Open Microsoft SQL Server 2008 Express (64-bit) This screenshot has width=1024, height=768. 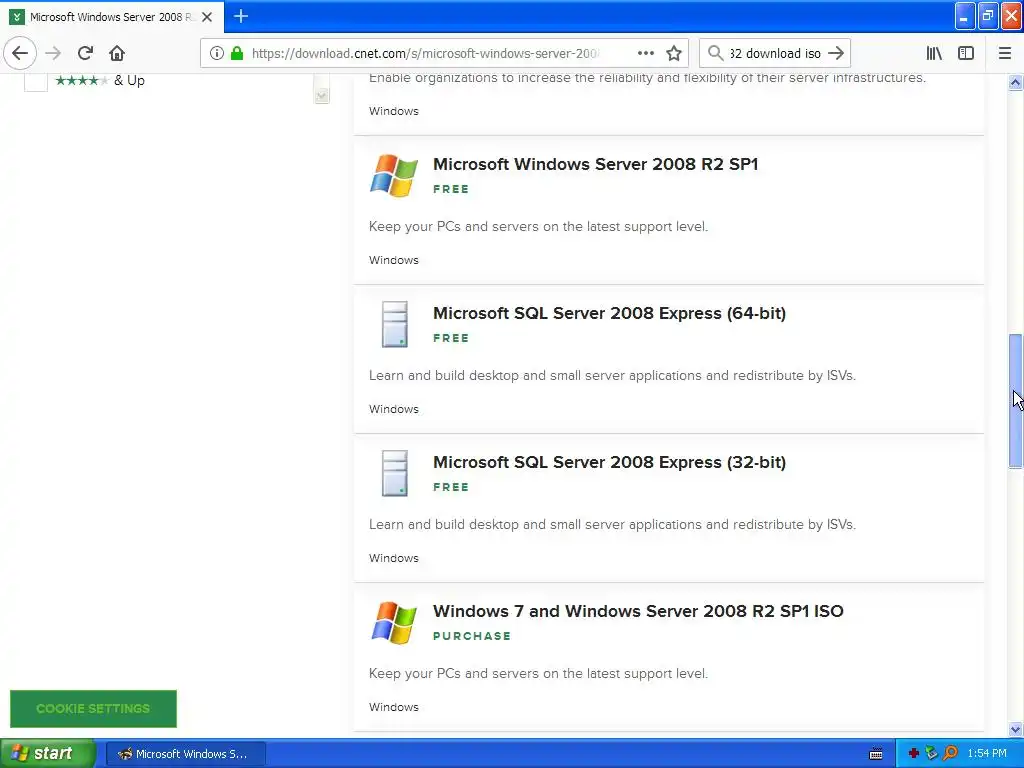click(x=609, y=313)
